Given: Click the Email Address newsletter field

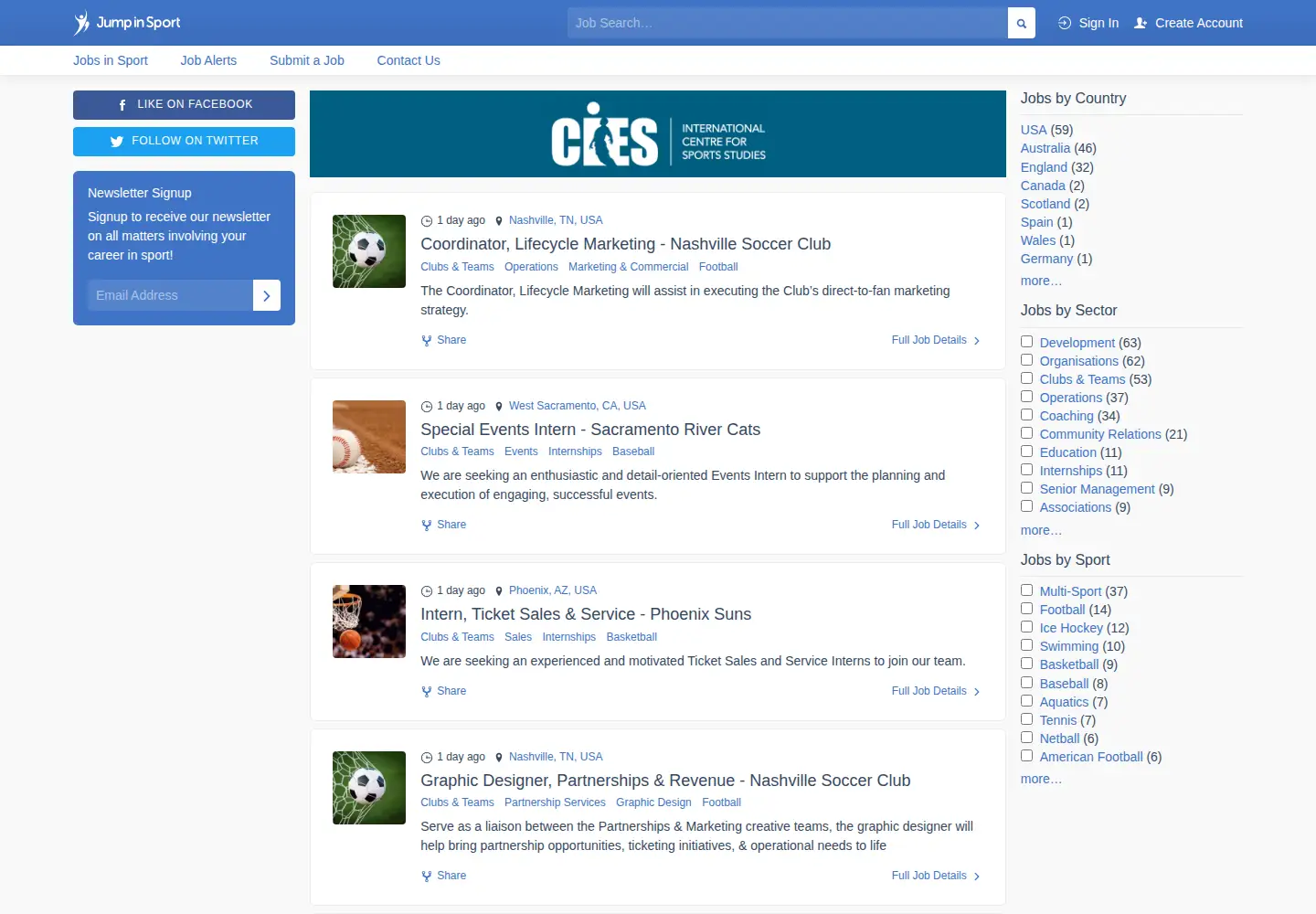Looking at the screenshot, I should (x=170, y=295).
